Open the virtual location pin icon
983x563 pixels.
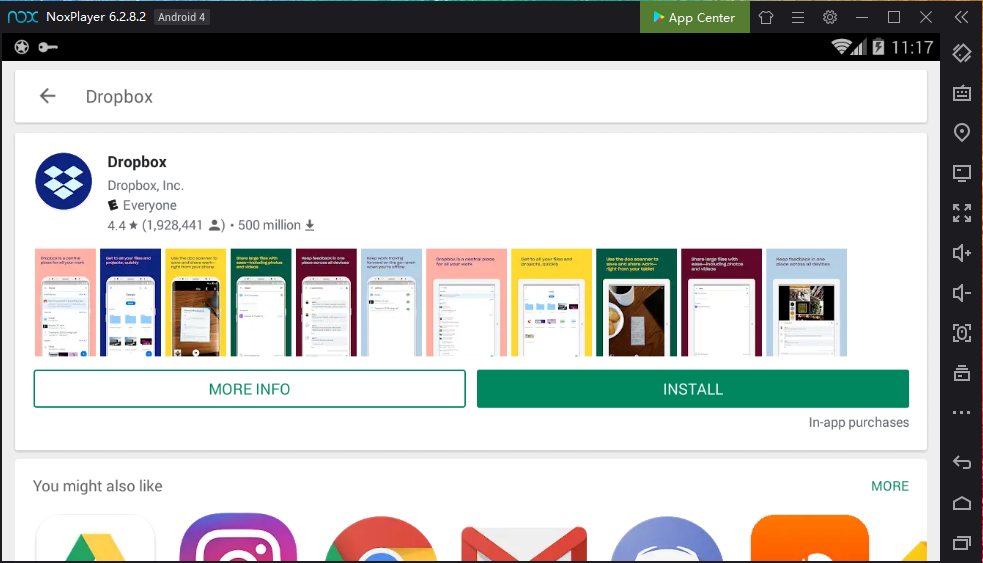coord(962,133)
